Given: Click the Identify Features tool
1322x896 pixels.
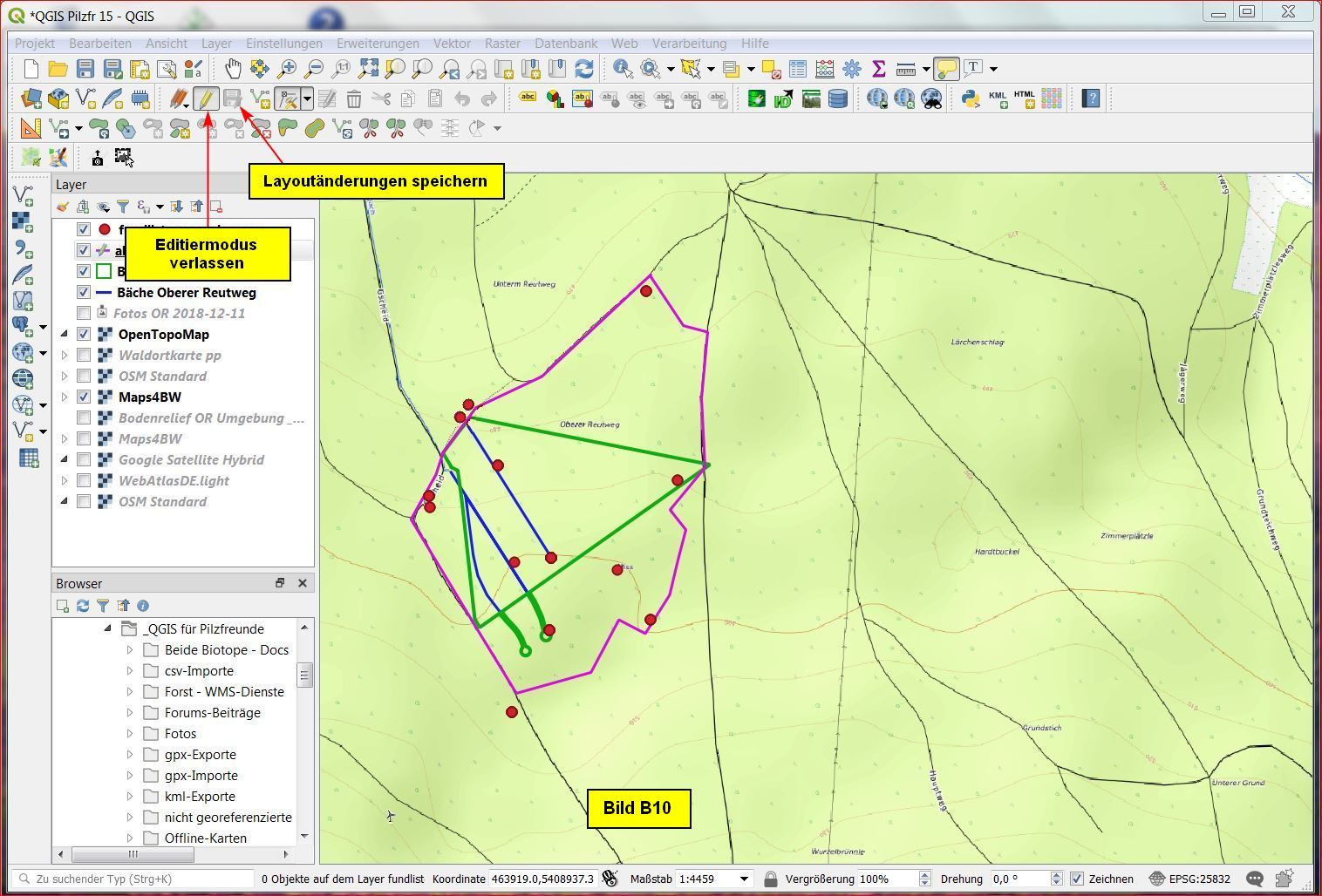Looking at the screenshot, I should click(623, 69).
